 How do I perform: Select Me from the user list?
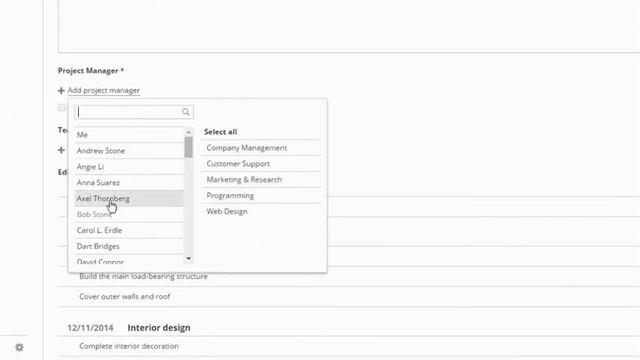pyautogui.click(x=129, y=135)
